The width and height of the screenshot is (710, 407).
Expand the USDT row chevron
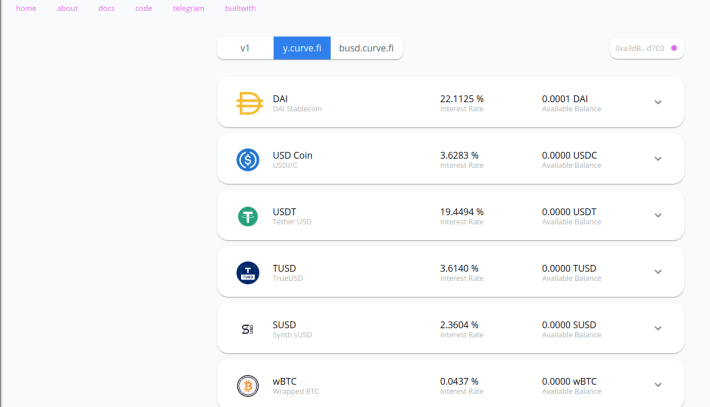(x=658, y=215)
